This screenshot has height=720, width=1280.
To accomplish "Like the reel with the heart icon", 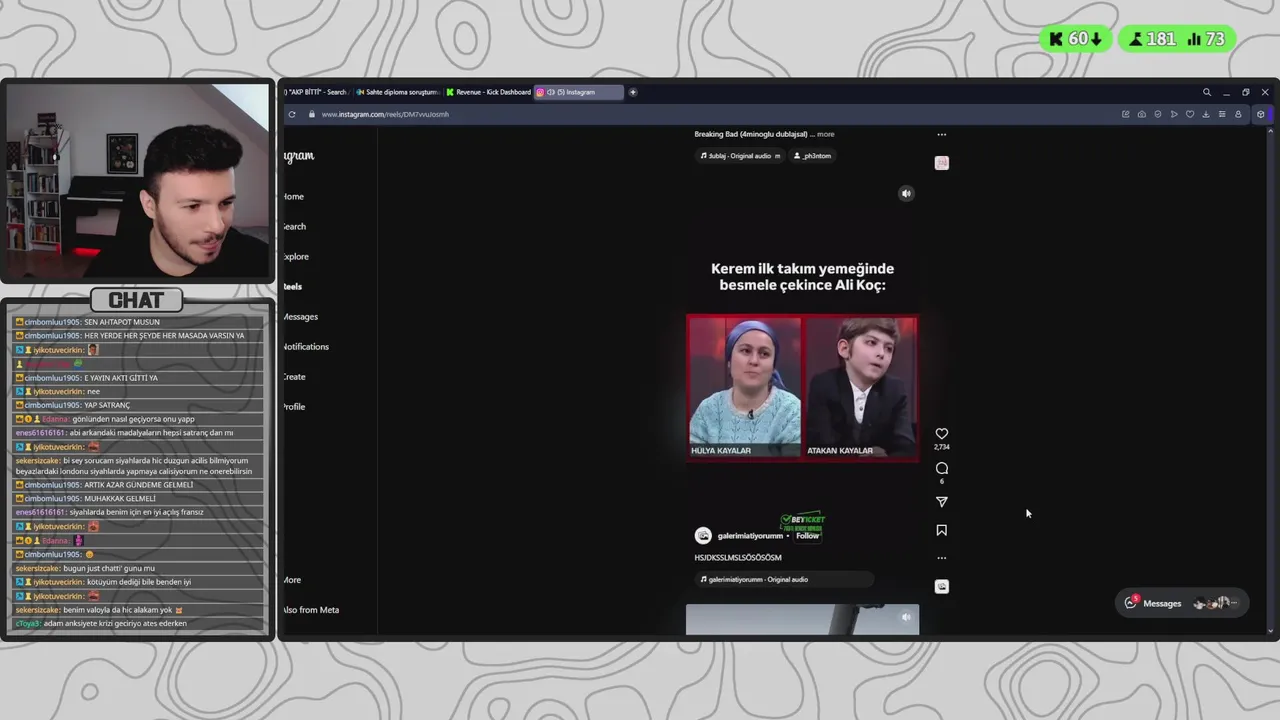I will click(x=941, y=434).
